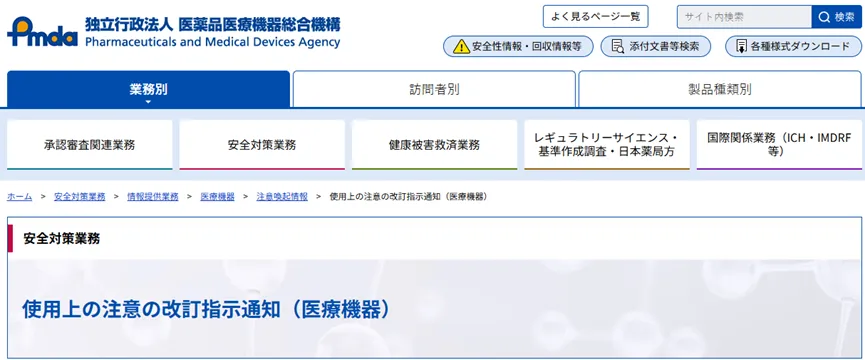The image size is (865, 360).
Task: Switch to the 製品種類別 tab
Action: click(719, 89)
